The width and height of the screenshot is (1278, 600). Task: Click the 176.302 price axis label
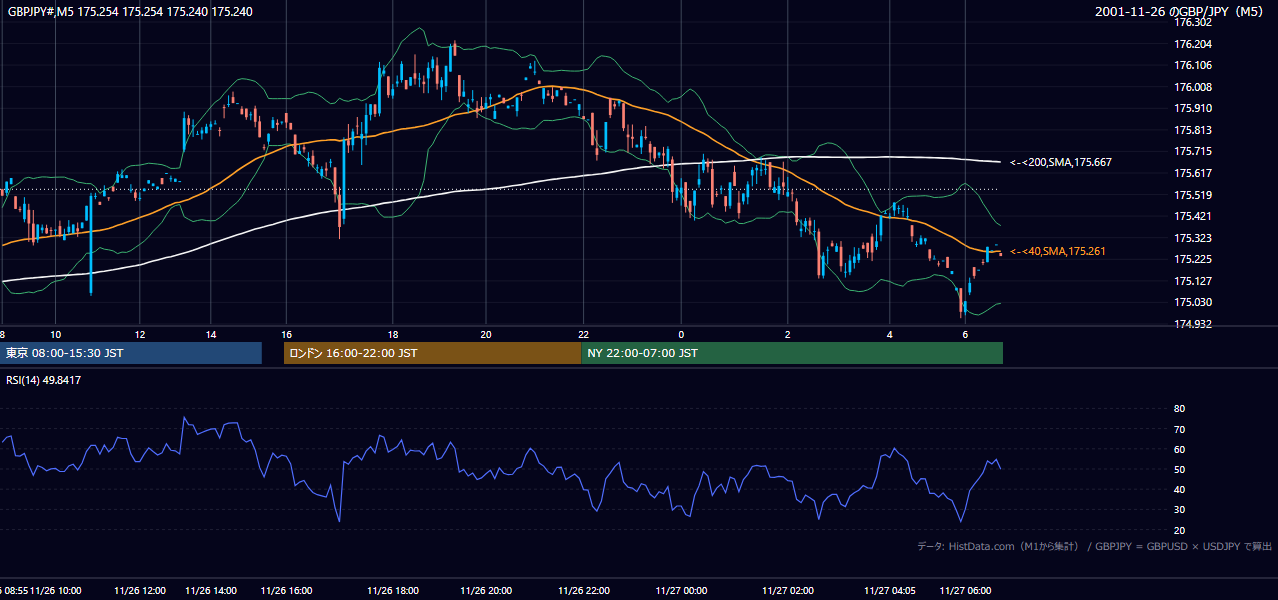[x=1193, y=22]
